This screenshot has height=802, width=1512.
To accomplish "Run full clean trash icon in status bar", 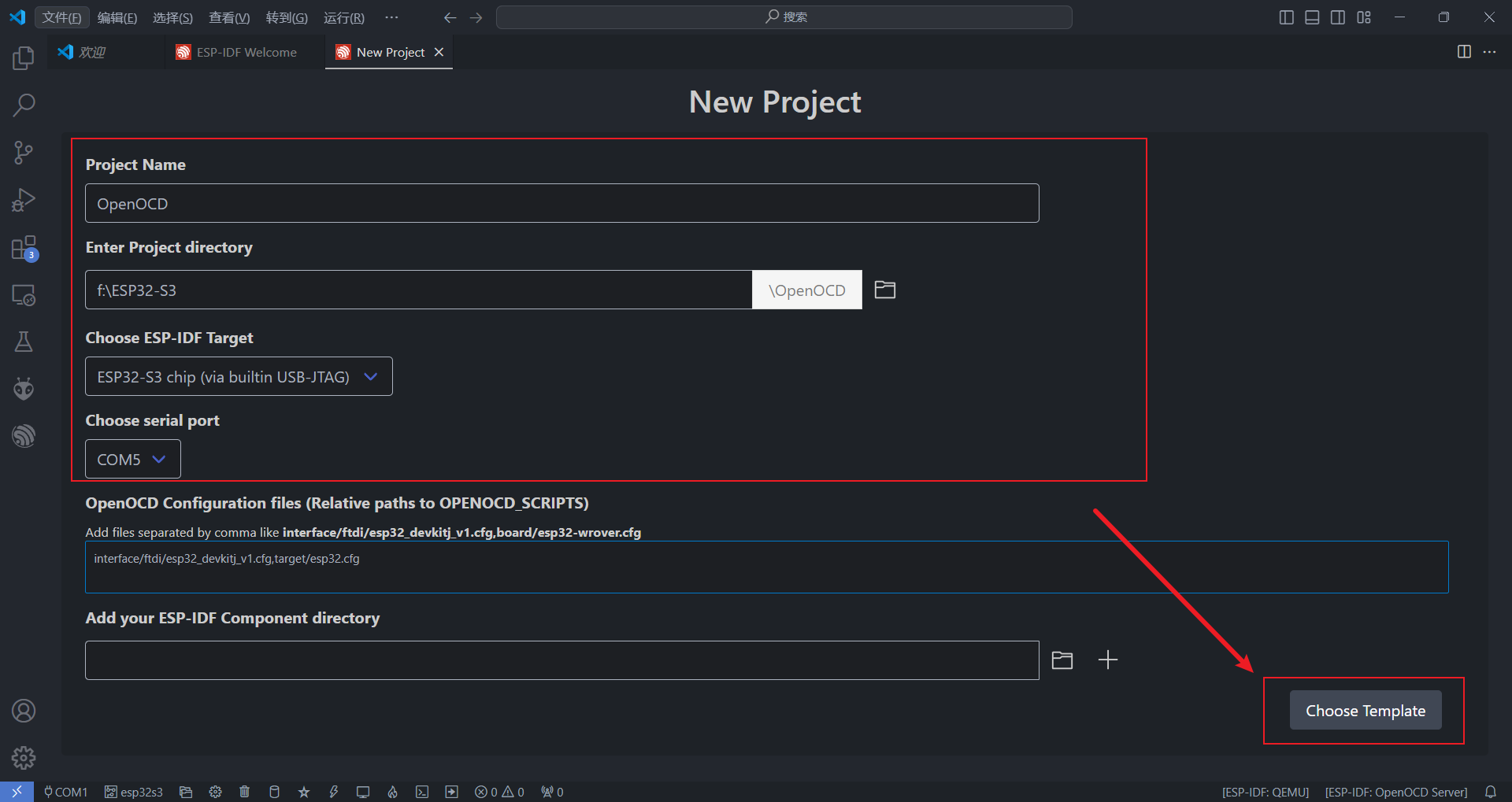I will [x=245, y=792].
